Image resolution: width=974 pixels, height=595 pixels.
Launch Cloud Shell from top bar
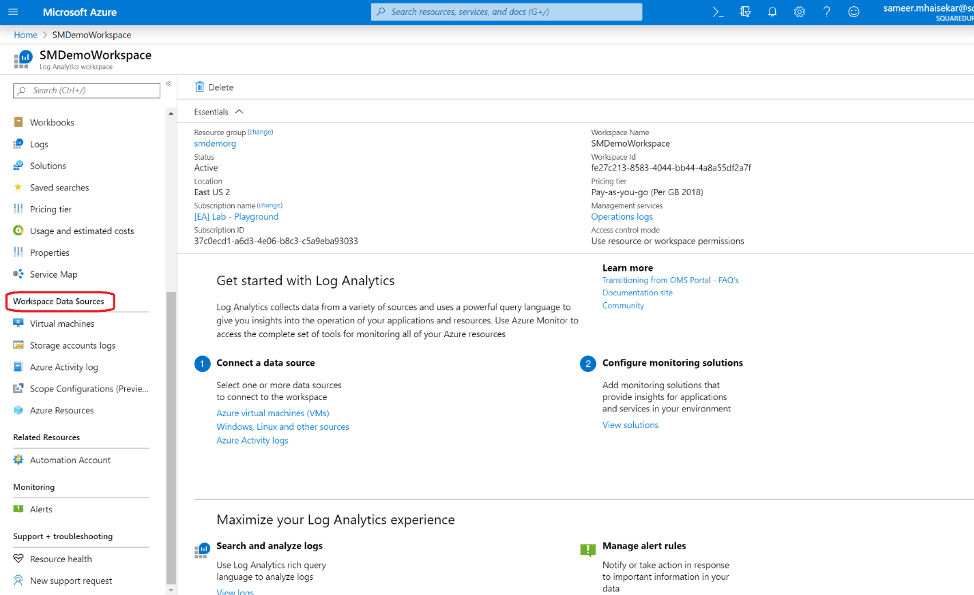click(718, 12)
